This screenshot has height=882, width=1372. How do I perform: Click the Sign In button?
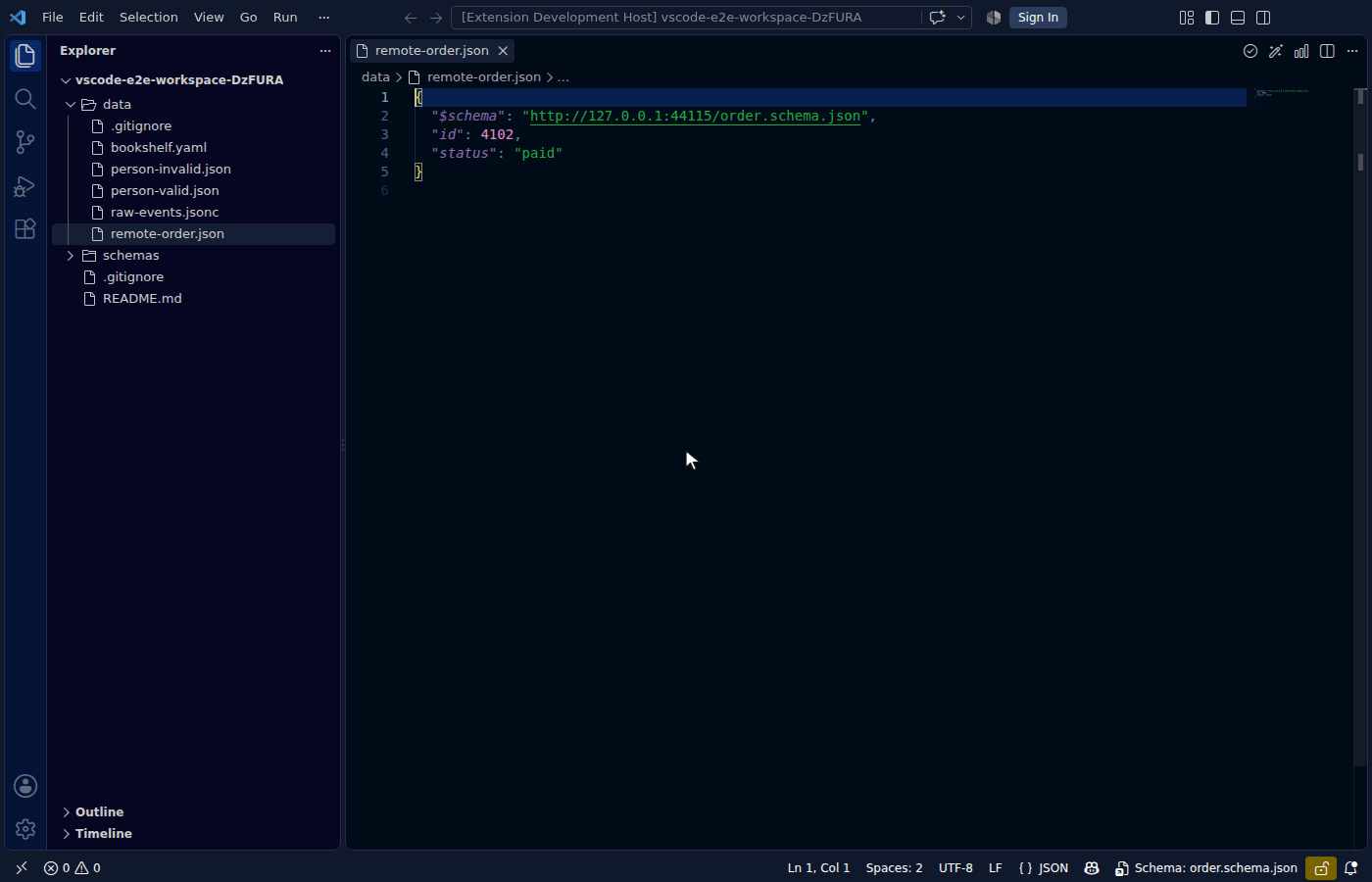click(x=1038, y=18)
